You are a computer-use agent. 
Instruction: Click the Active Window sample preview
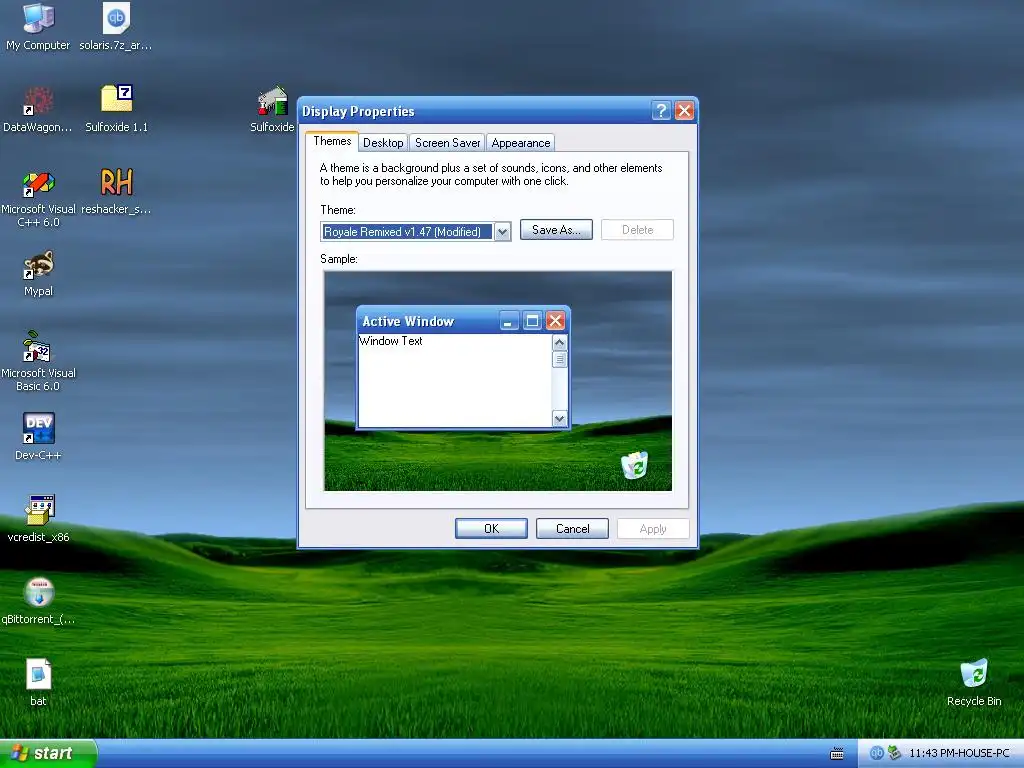coord(463,367)
